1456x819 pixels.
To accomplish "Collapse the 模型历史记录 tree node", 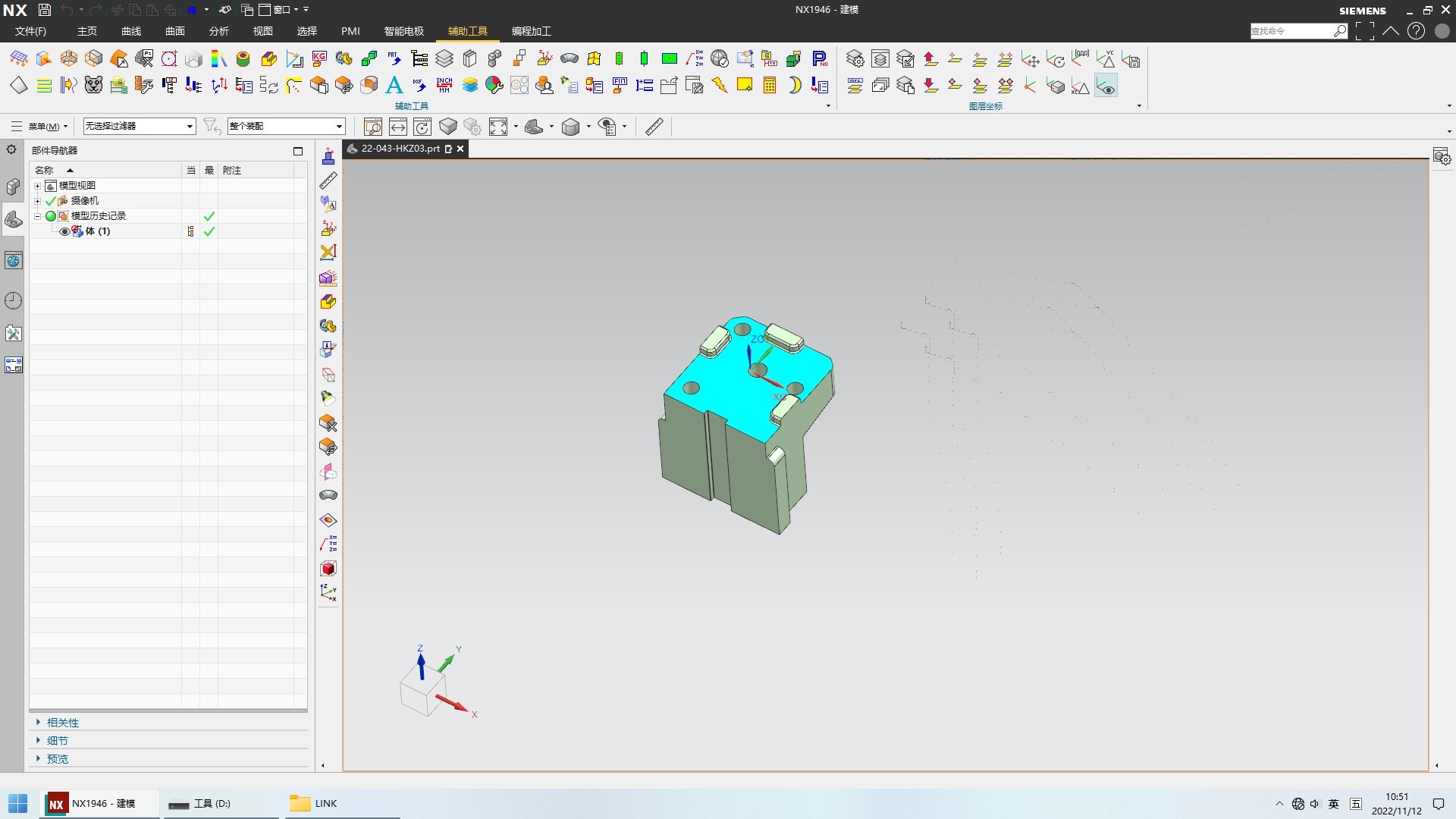I will click(x=37, y=216).
